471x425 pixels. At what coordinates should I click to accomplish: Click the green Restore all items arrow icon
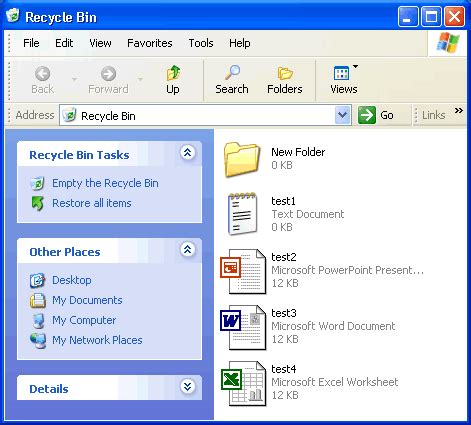pyautogui.click(x=38, y=203)
